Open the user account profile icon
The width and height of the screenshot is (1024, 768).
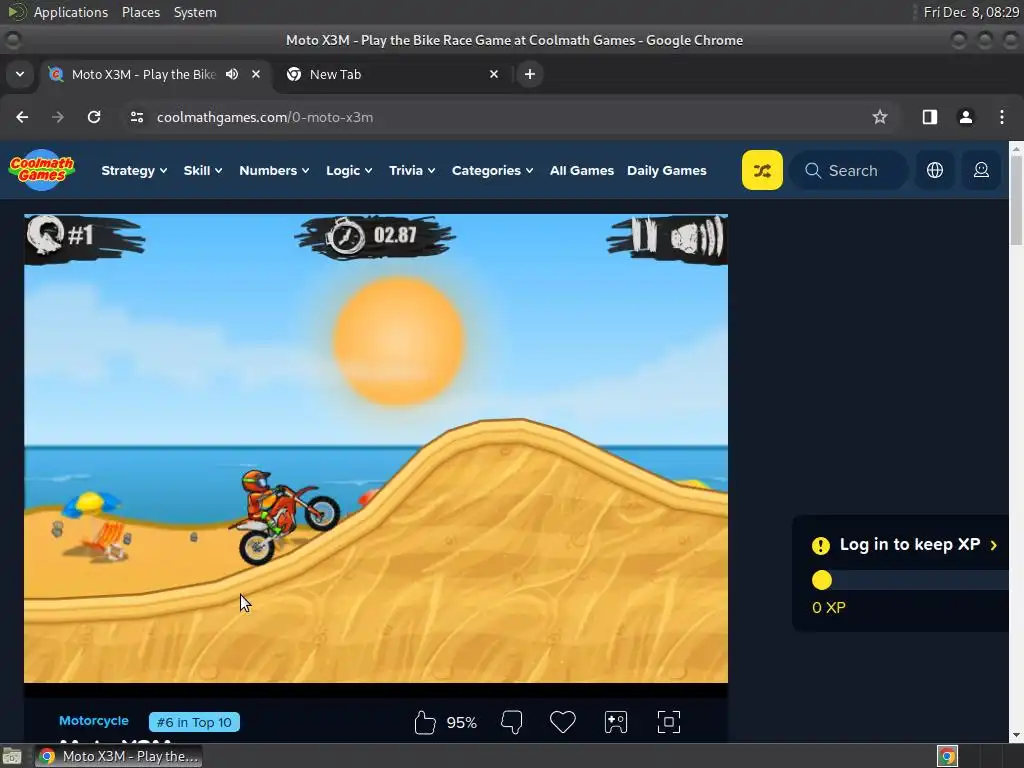pyautogui.click(x=981, y=170)
